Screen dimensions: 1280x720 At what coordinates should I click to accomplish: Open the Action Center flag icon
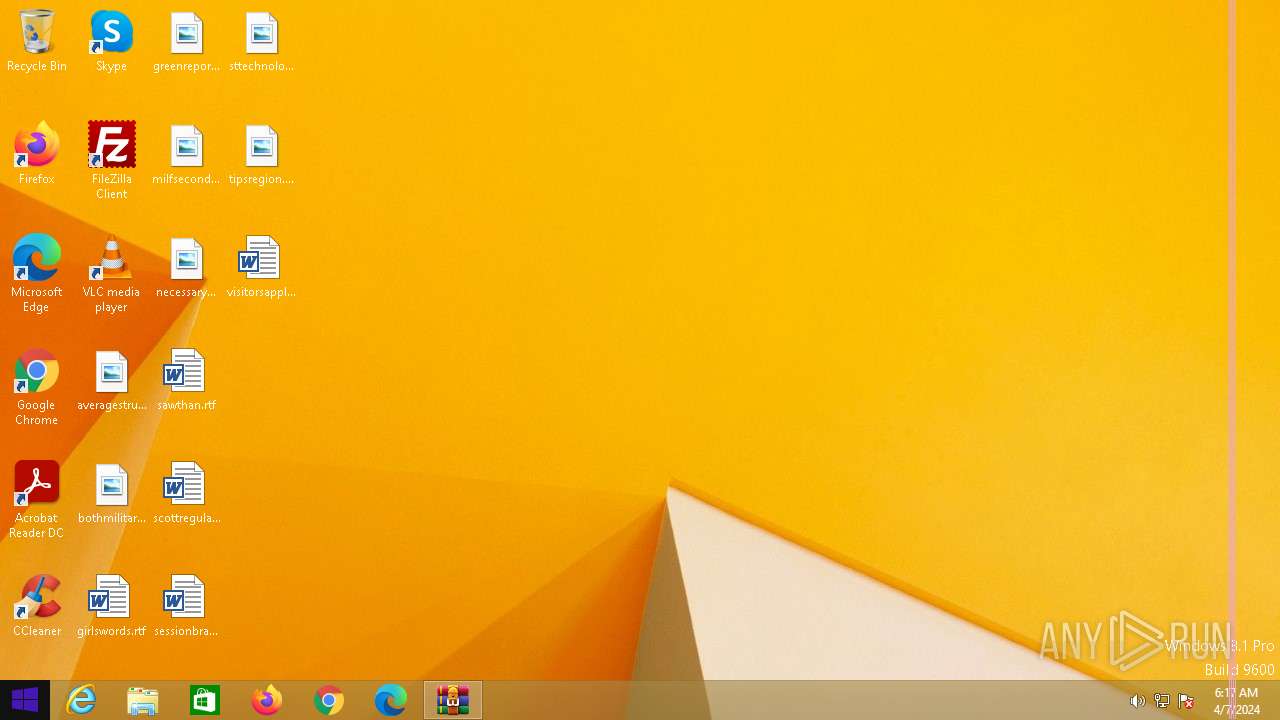click(1187, 701)
